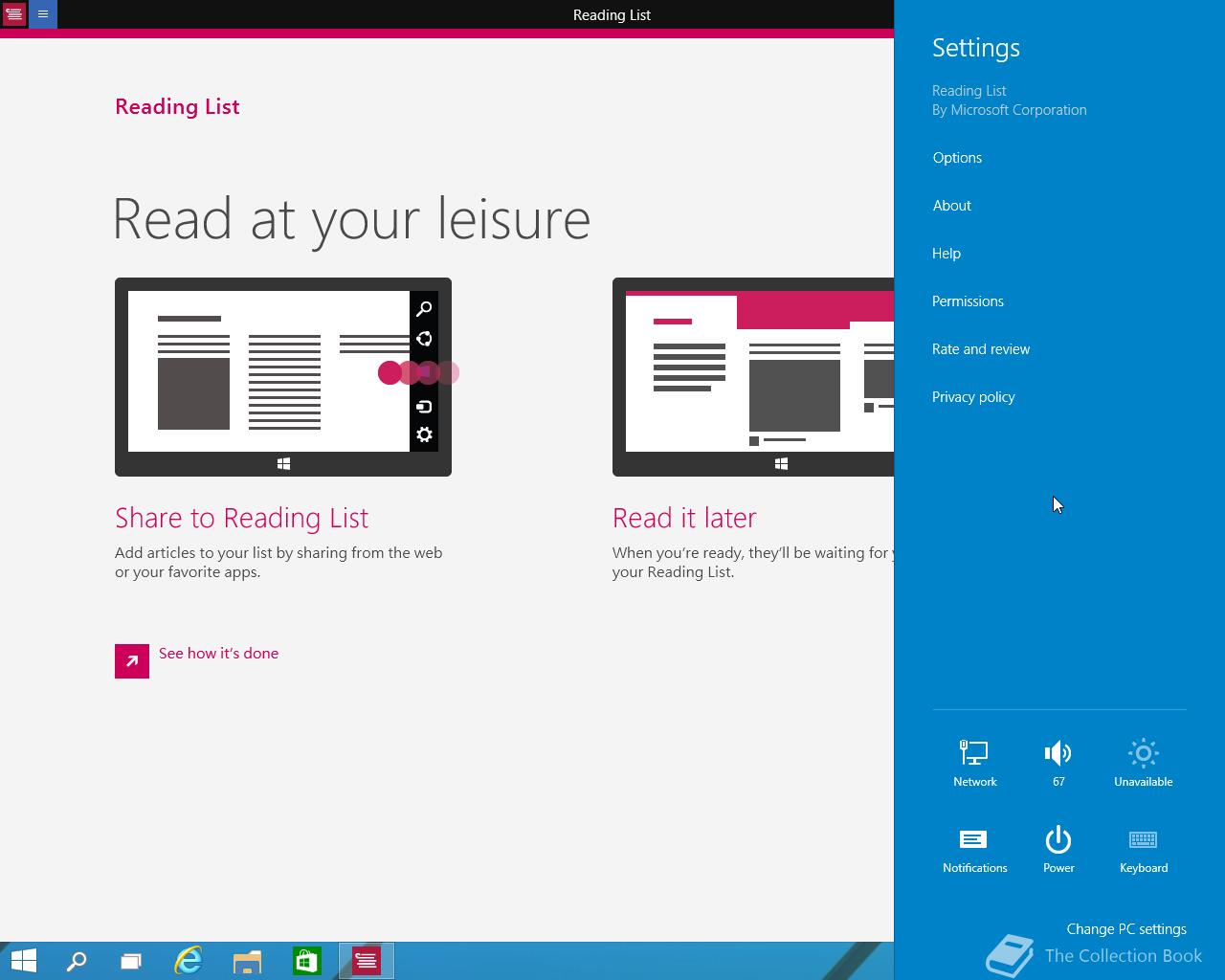This screenshot has height=980, width=1225.
Task: Open Task View on the taskbar
Action: coord(130,961)
